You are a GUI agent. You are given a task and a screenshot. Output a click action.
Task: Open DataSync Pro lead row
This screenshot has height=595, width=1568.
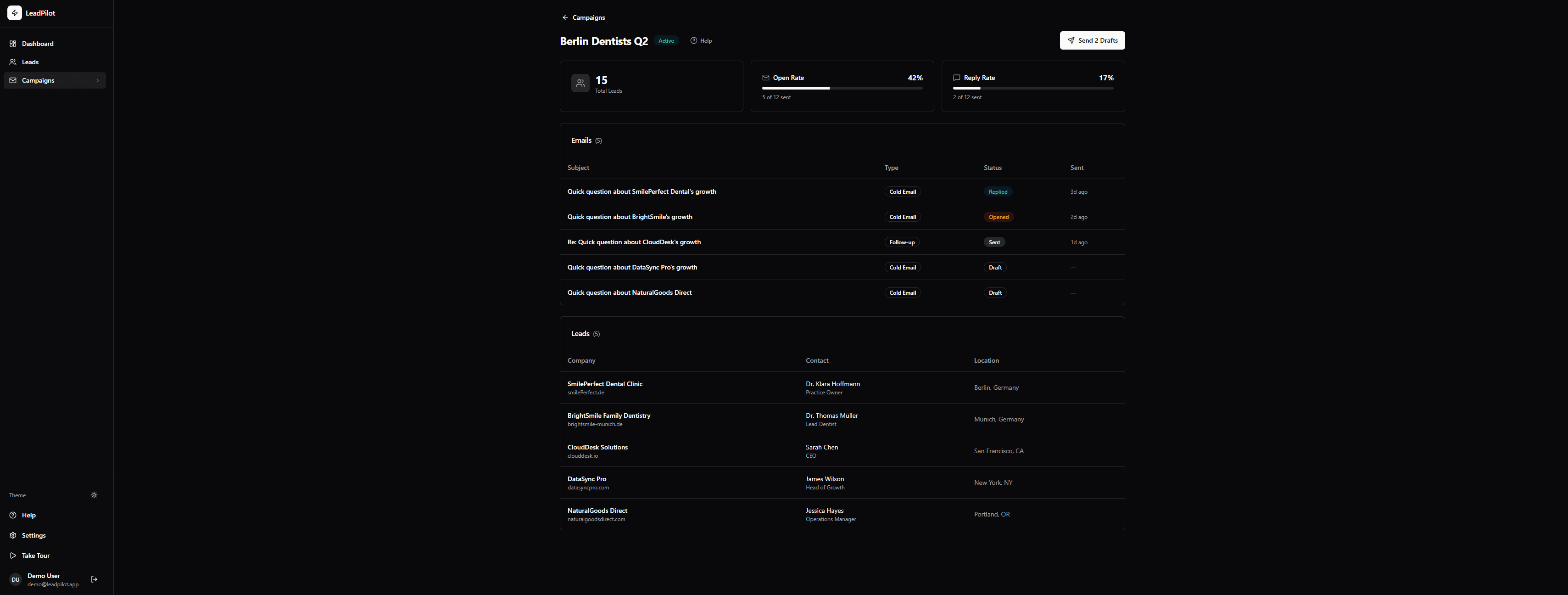pos(842,483)
